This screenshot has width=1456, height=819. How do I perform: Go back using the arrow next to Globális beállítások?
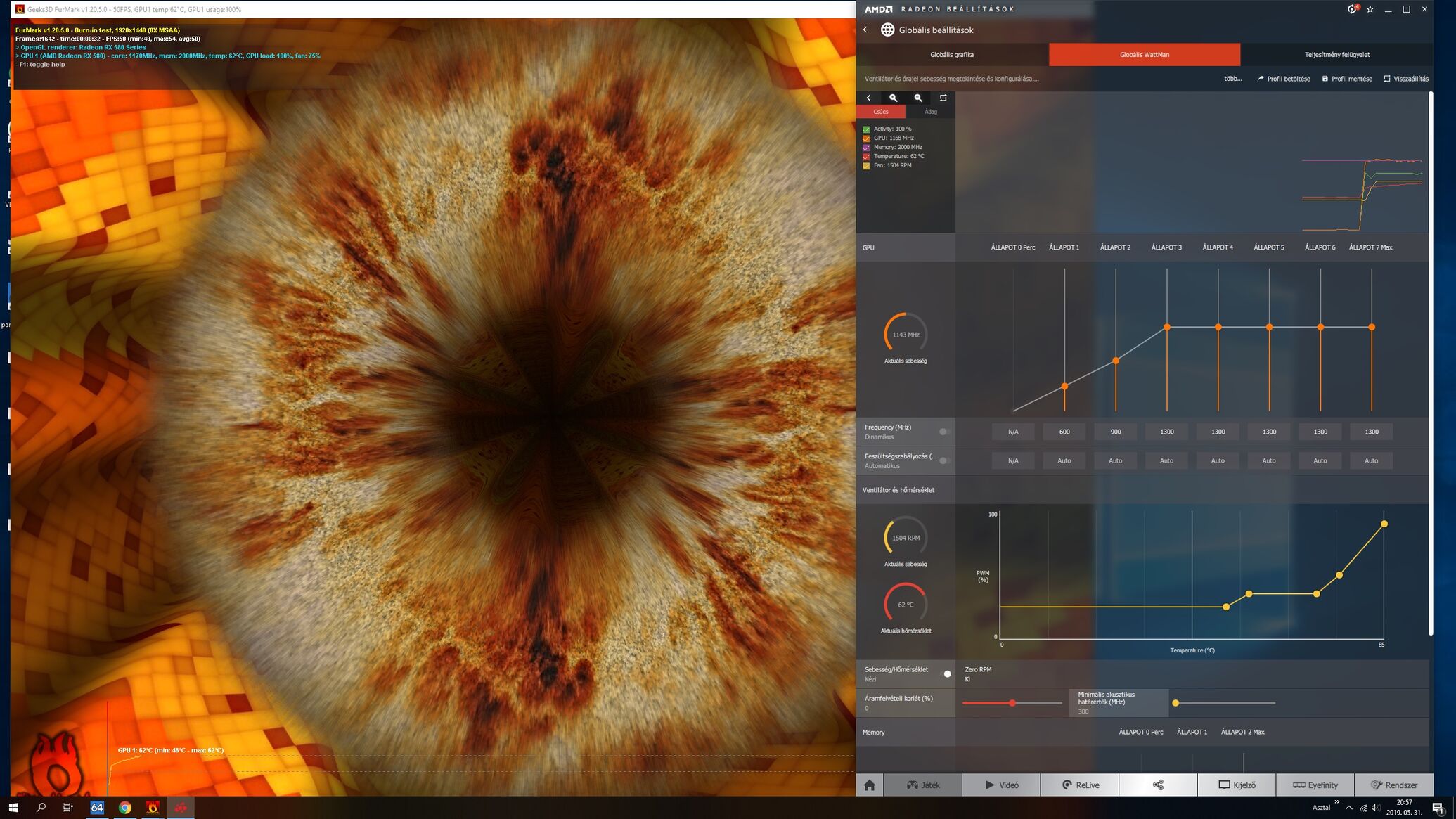pyautogui.click(x=865, y=30)
